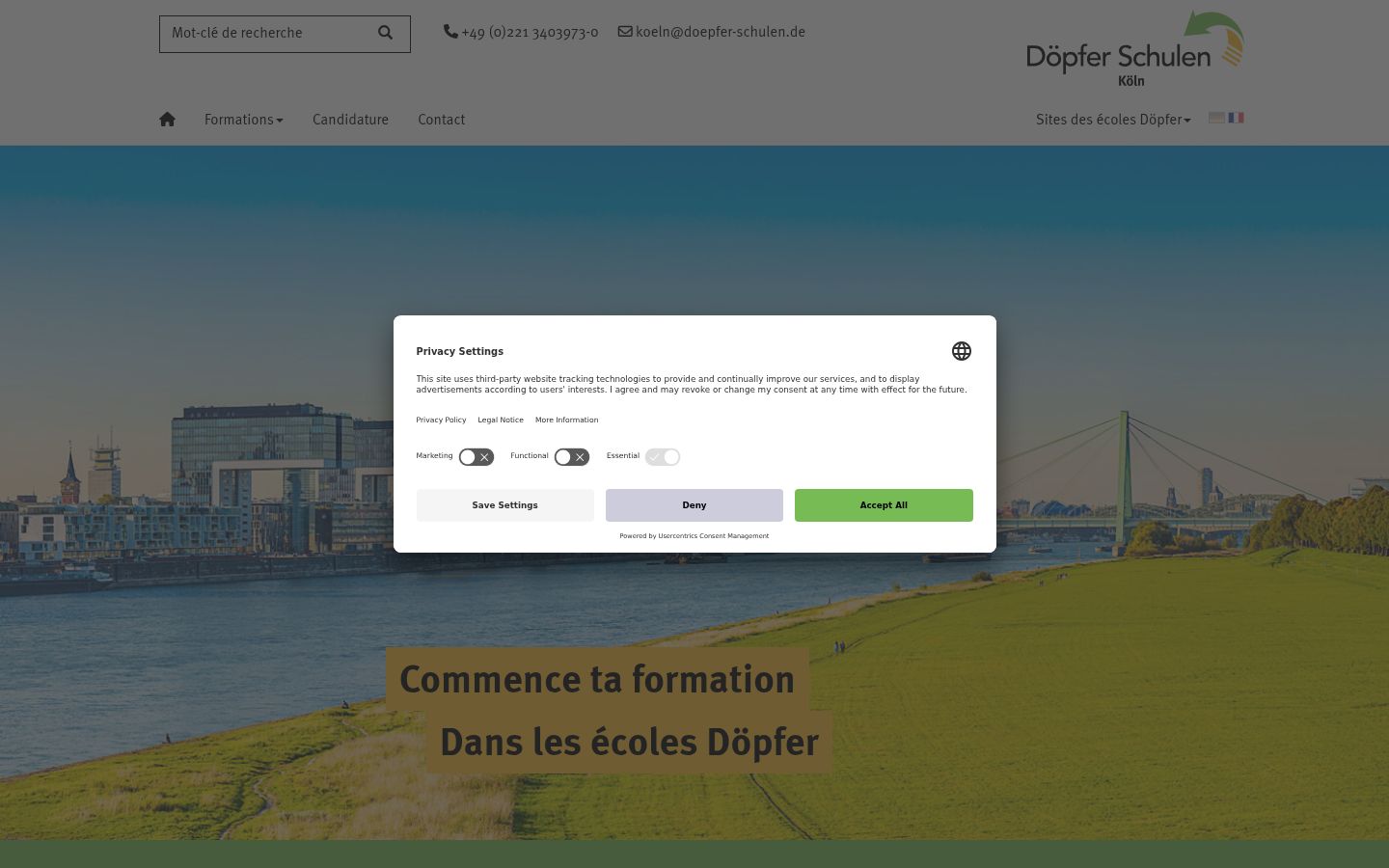
Task: Click the Döpfer Schulen Köln logo
Action: pos(1135,49)
